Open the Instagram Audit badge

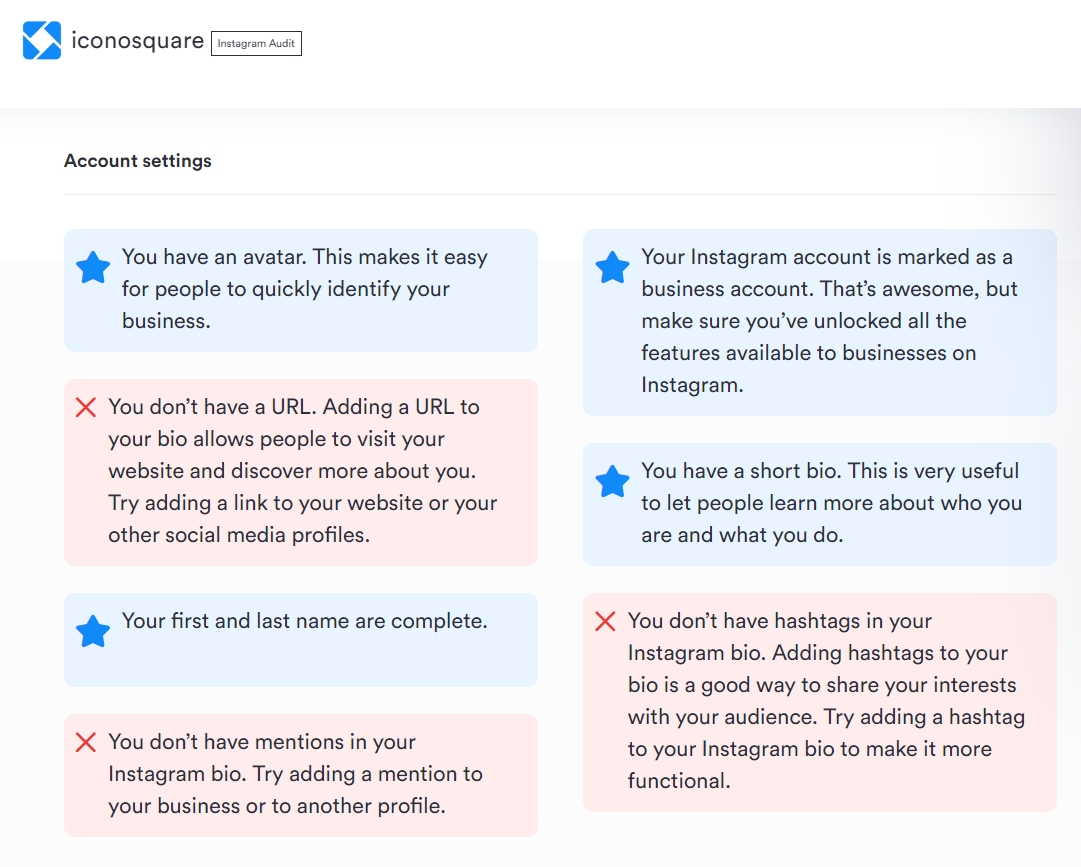(256, 43)
